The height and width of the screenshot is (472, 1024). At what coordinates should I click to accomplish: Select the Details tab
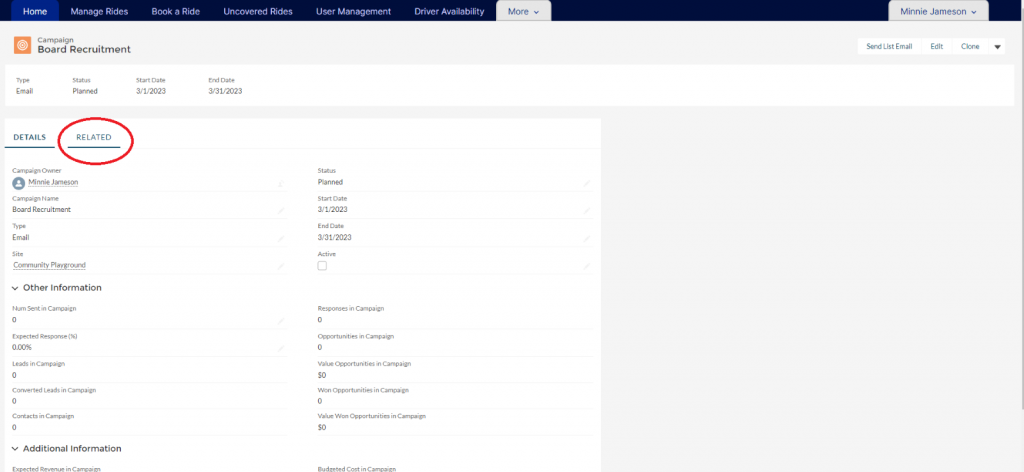coord(29,137)
